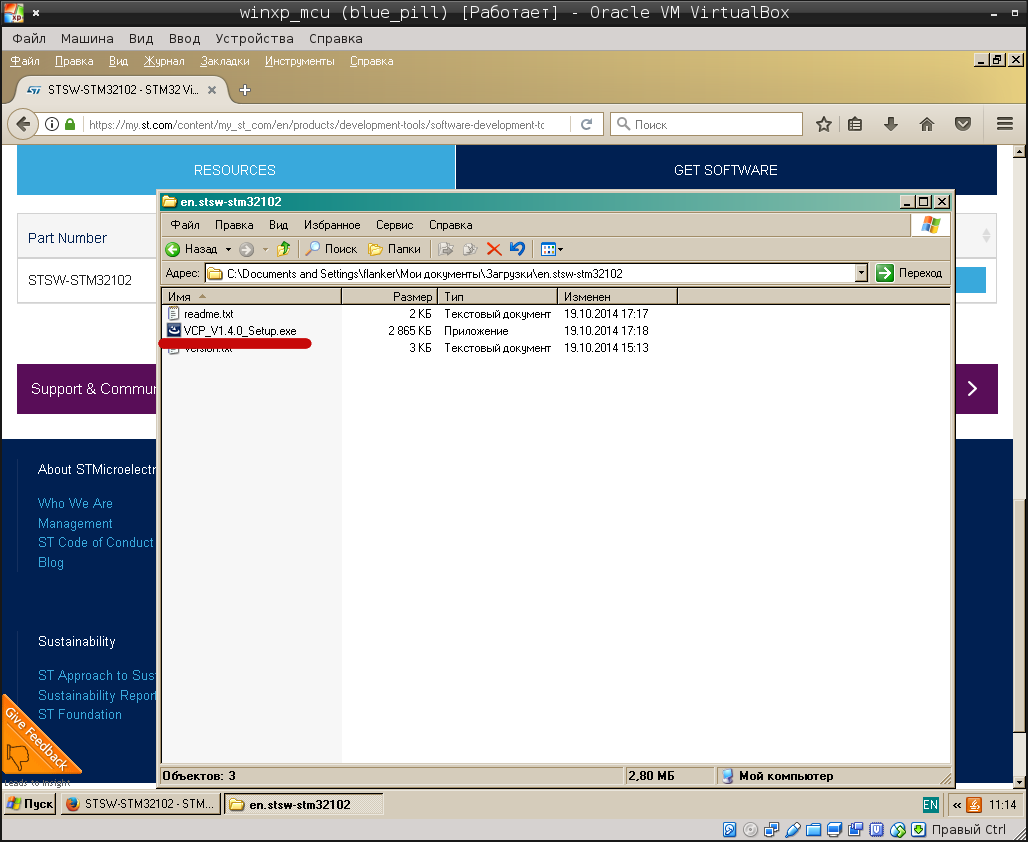Sort files by the Имя column

251,296
